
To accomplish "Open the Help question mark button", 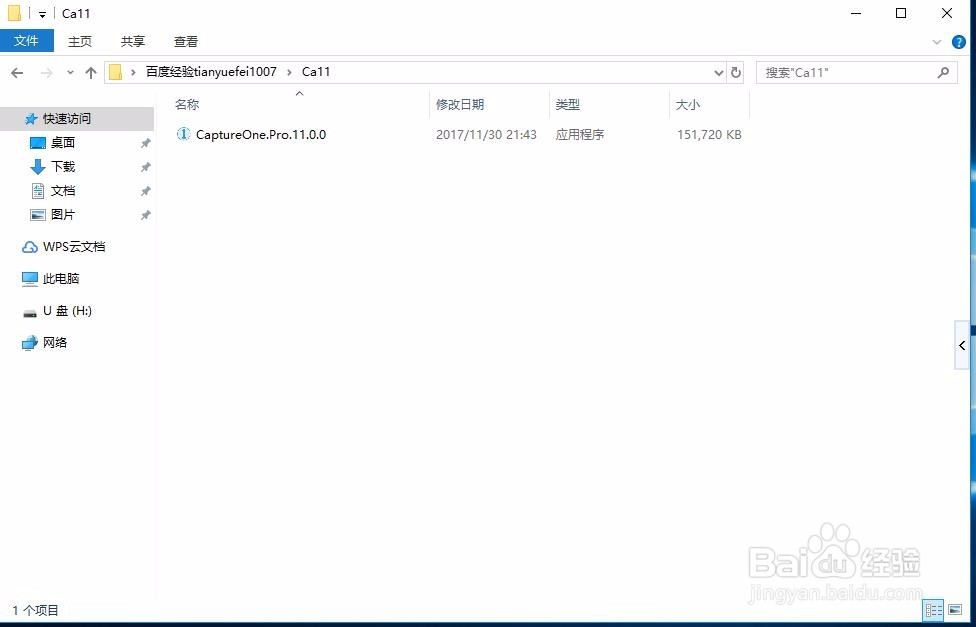I will pos(959,41).
